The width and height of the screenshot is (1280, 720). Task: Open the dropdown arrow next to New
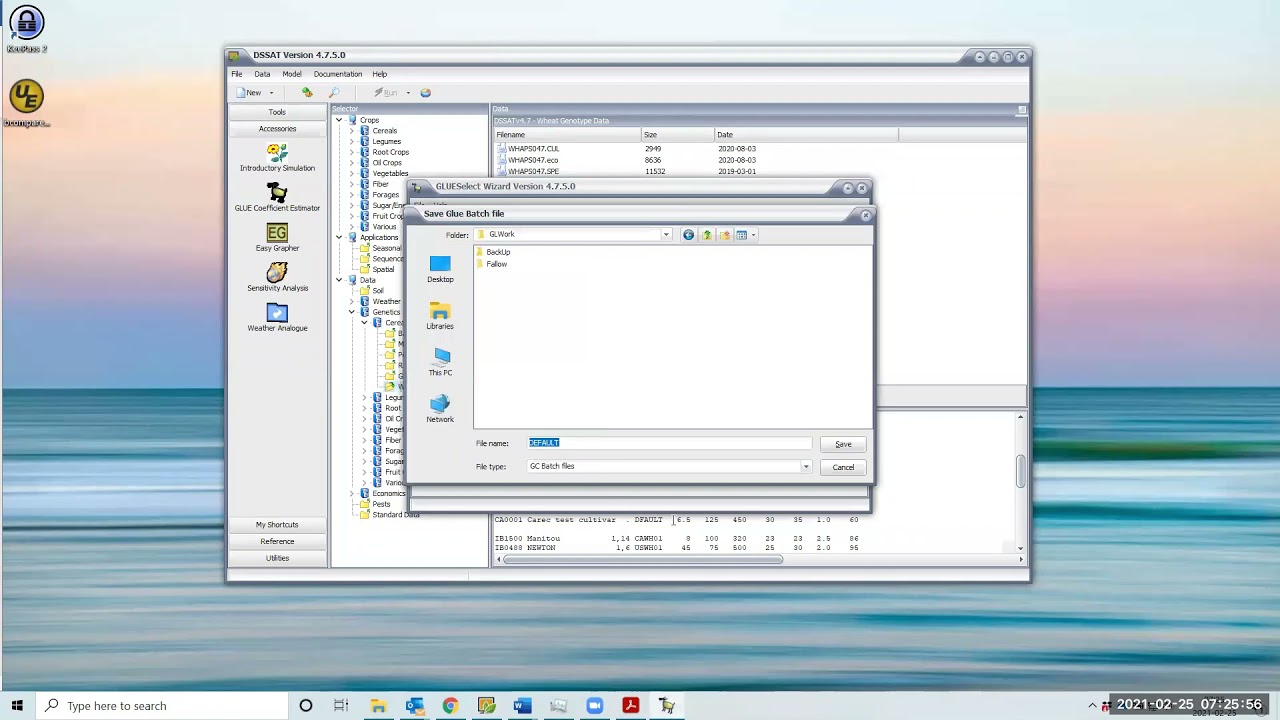point(271,93)
